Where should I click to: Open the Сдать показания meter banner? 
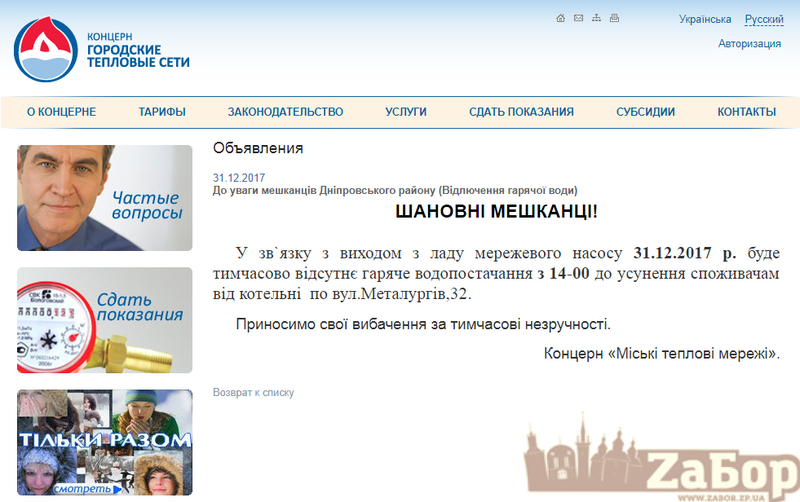tap(105, 320)
